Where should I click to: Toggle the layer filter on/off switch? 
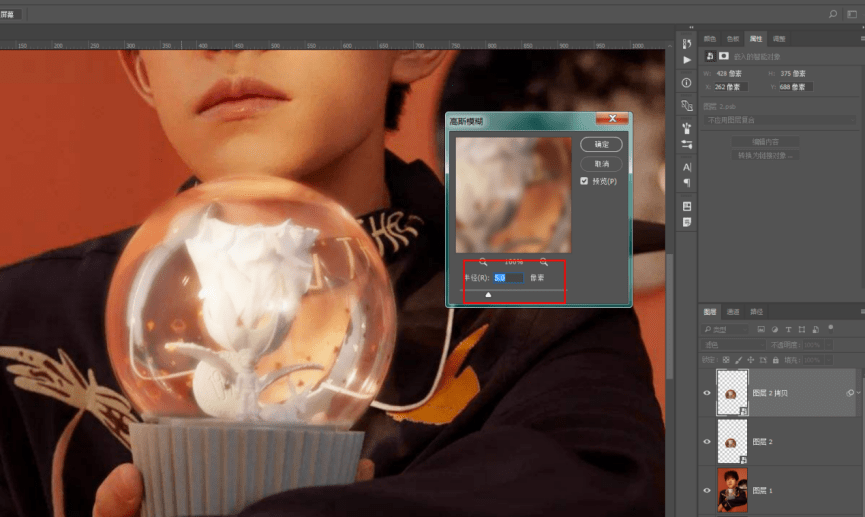(831, 328)
